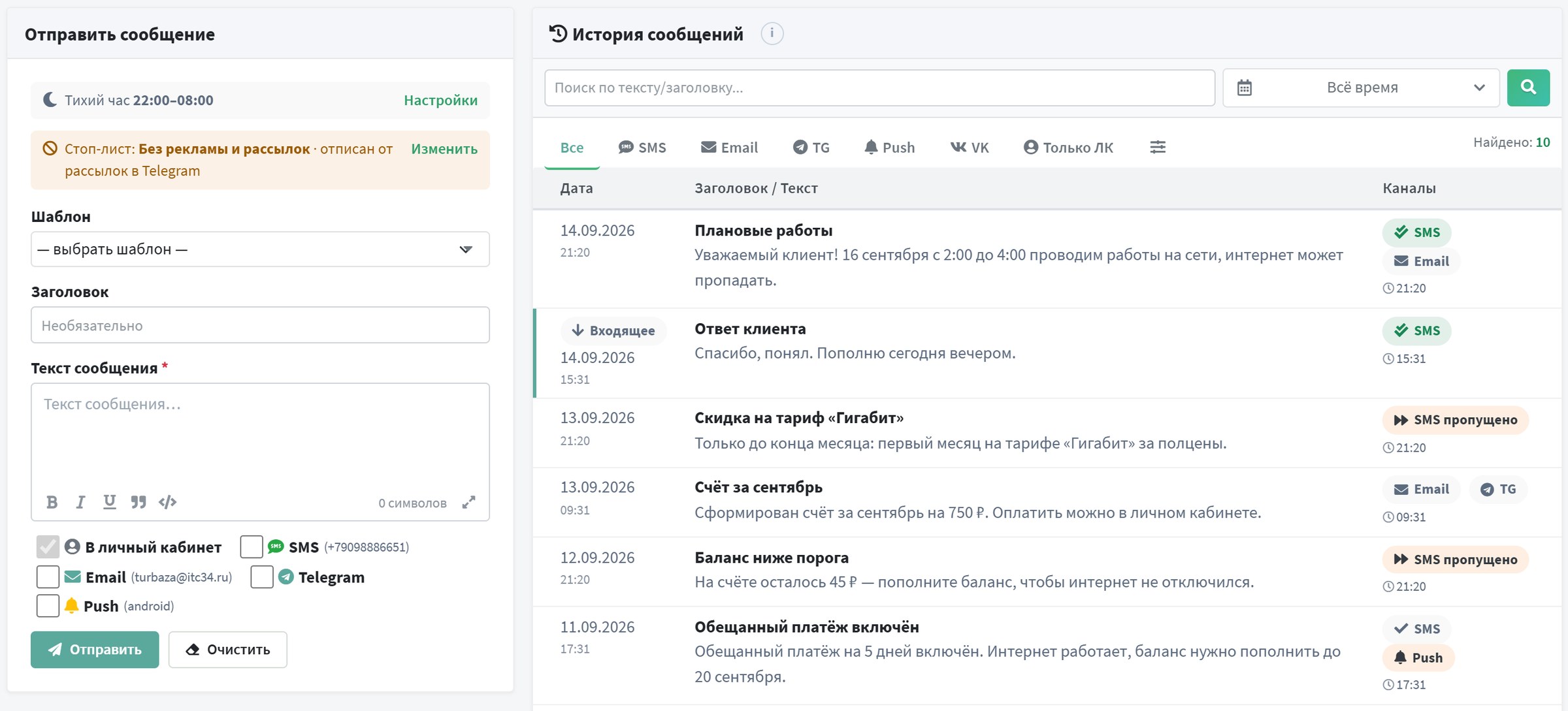
Task: Open the Всё время period dropdown
Action: point(1361,87)
